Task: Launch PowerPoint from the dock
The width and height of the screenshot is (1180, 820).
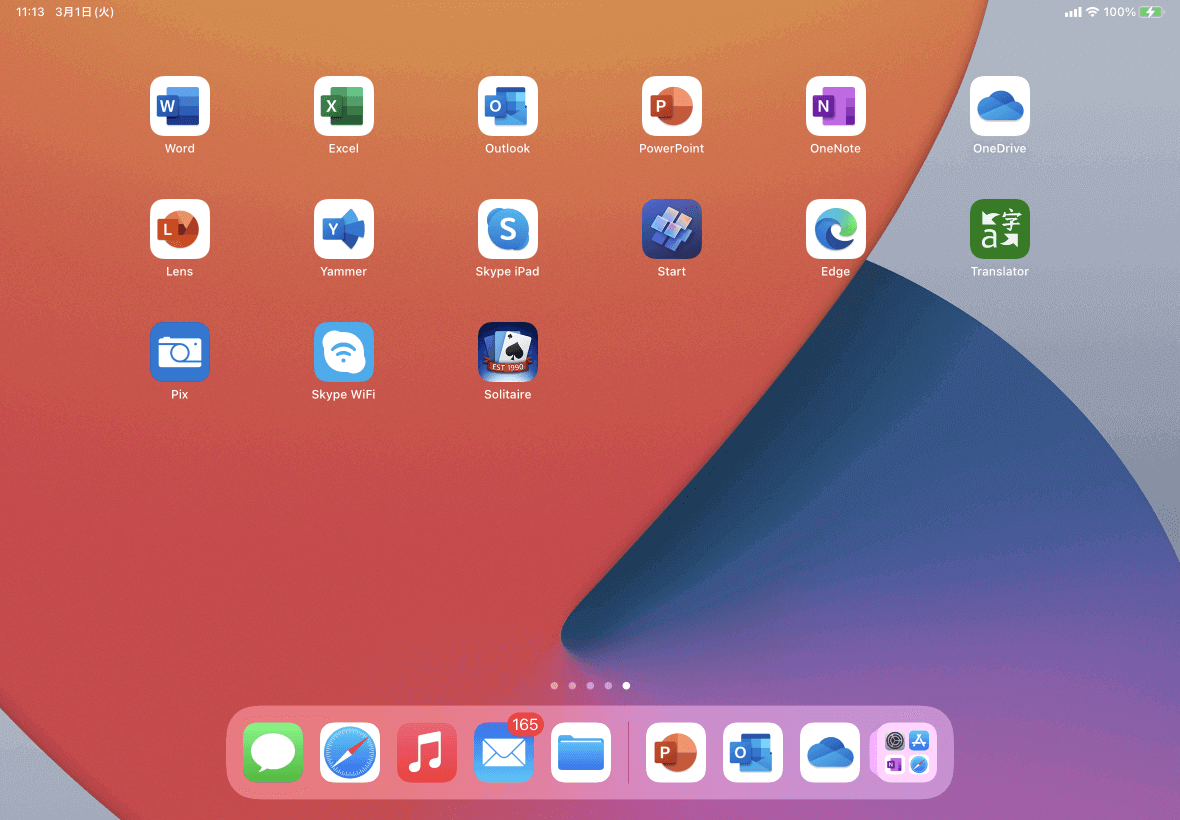Action: point(676,752)
